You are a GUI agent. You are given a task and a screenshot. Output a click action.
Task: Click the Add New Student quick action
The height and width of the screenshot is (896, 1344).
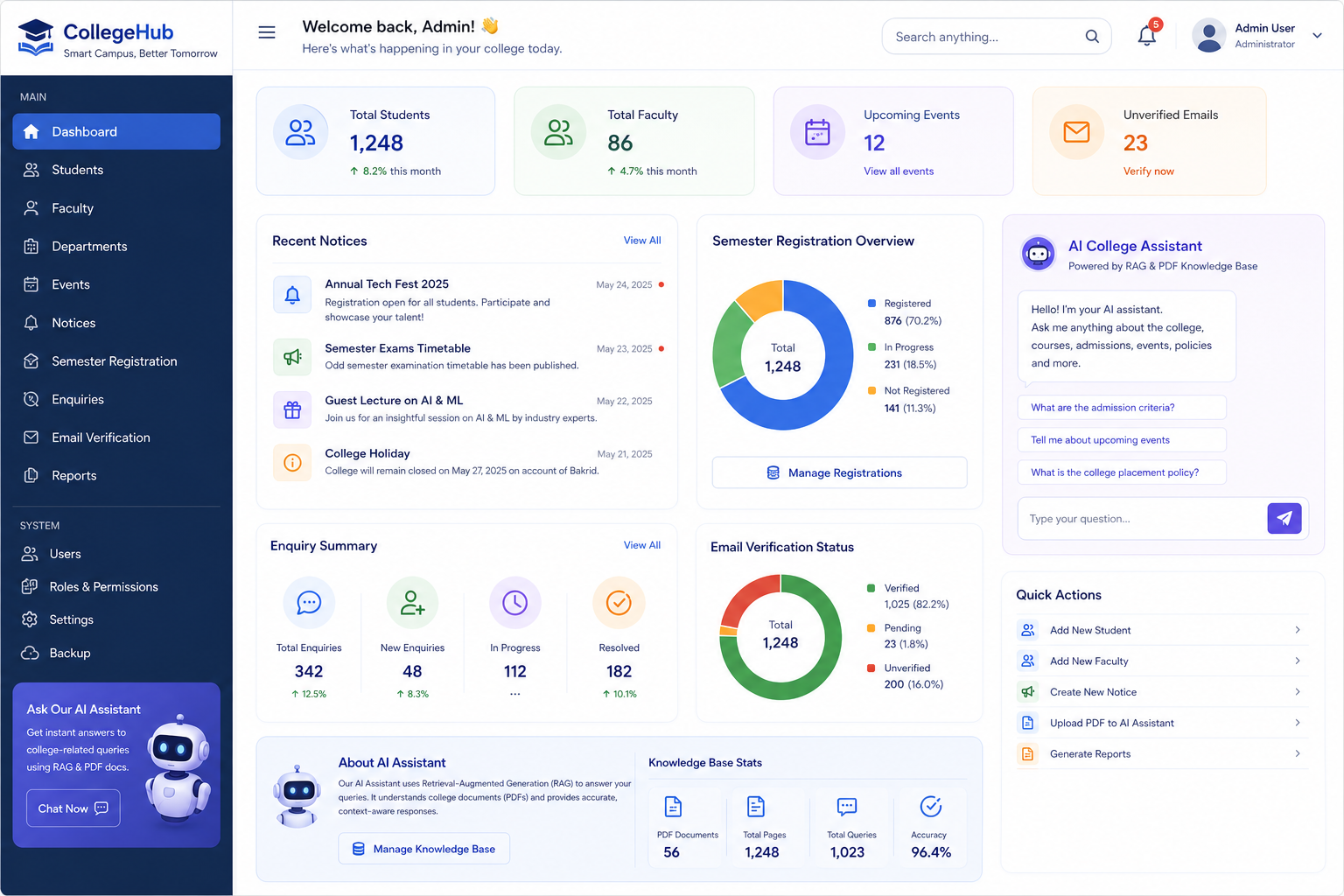[1161, 630]
